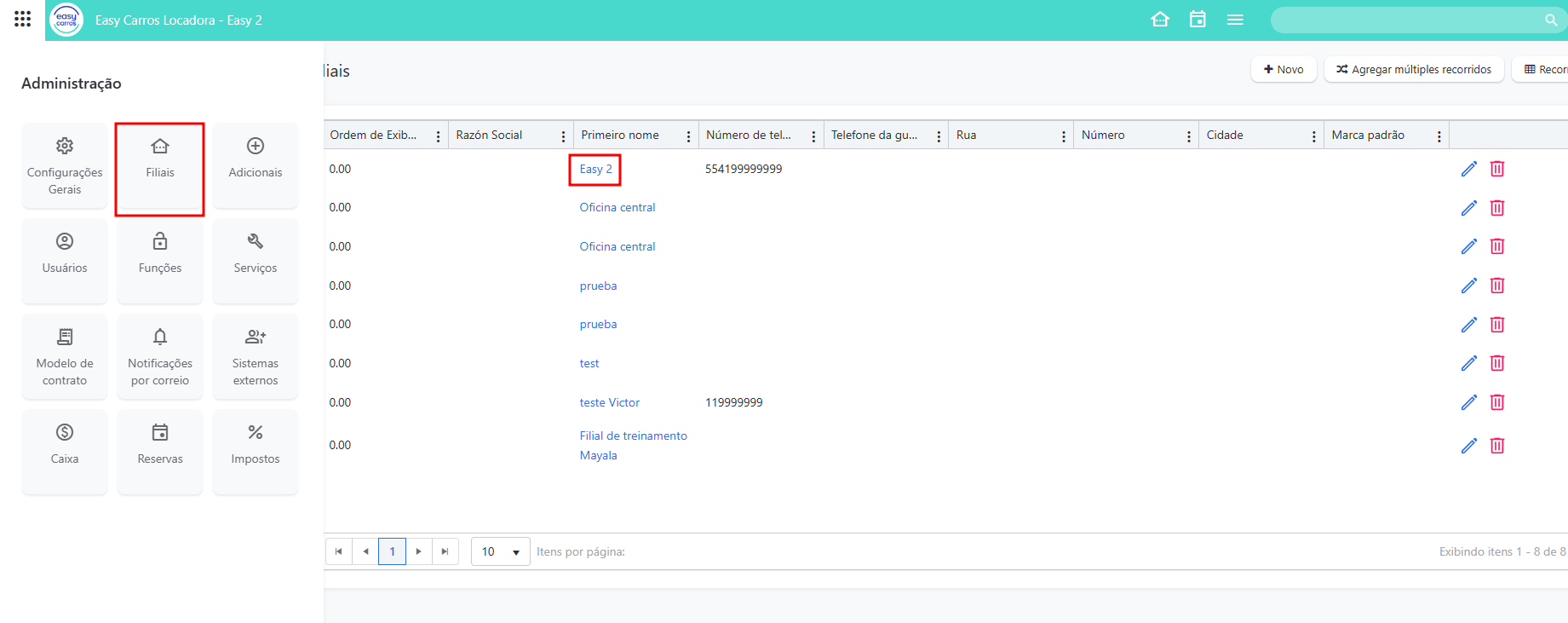1568x623 pixels.
Task: Click the pencil edit icon for Easy 2
Action: pyautogui.click(x=1468, y=169)
